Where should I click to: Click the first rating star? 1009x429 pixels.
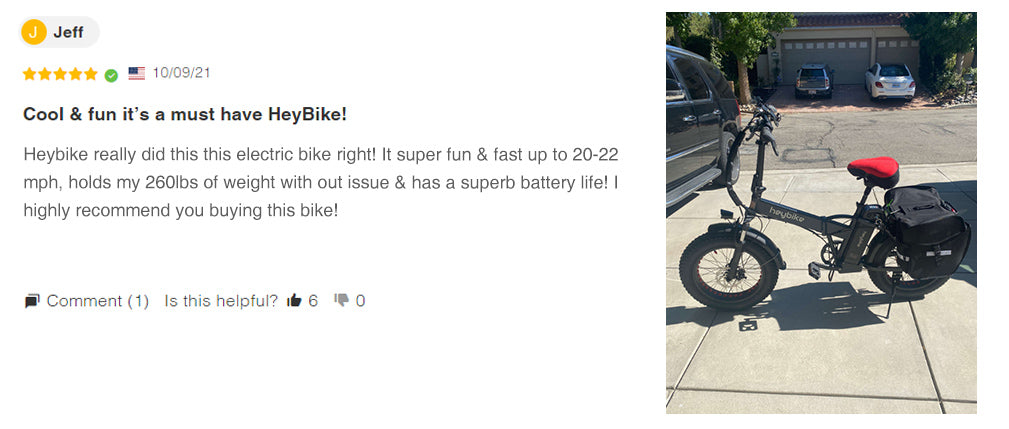coord(30,74)
